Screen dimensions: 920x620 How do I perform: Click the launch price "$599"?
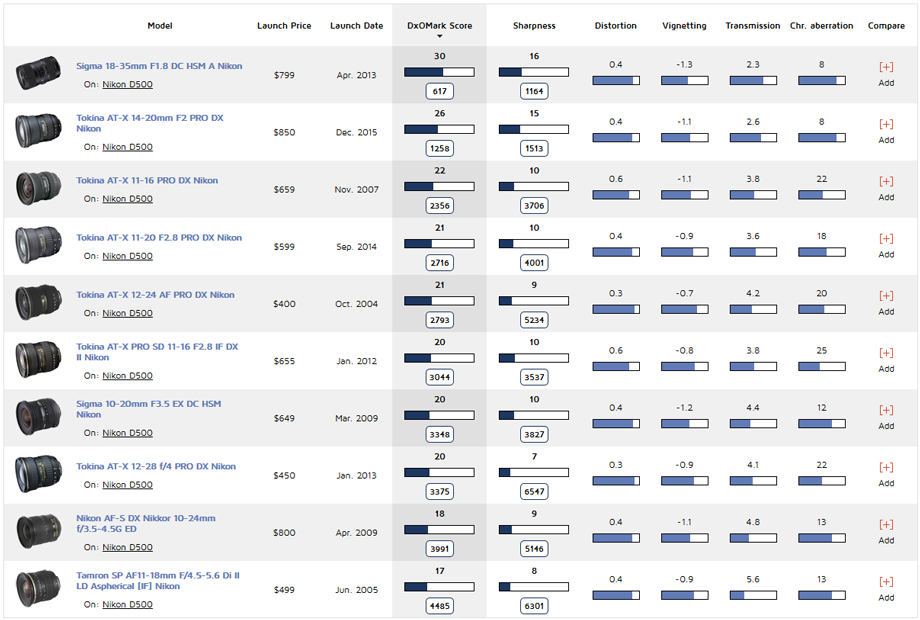284,247
